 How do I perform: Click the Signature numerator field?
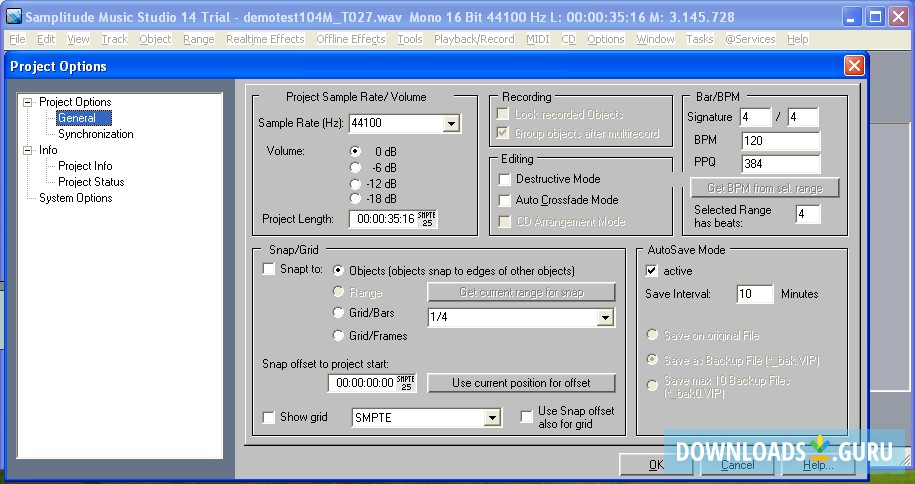(x=755, y=117)
